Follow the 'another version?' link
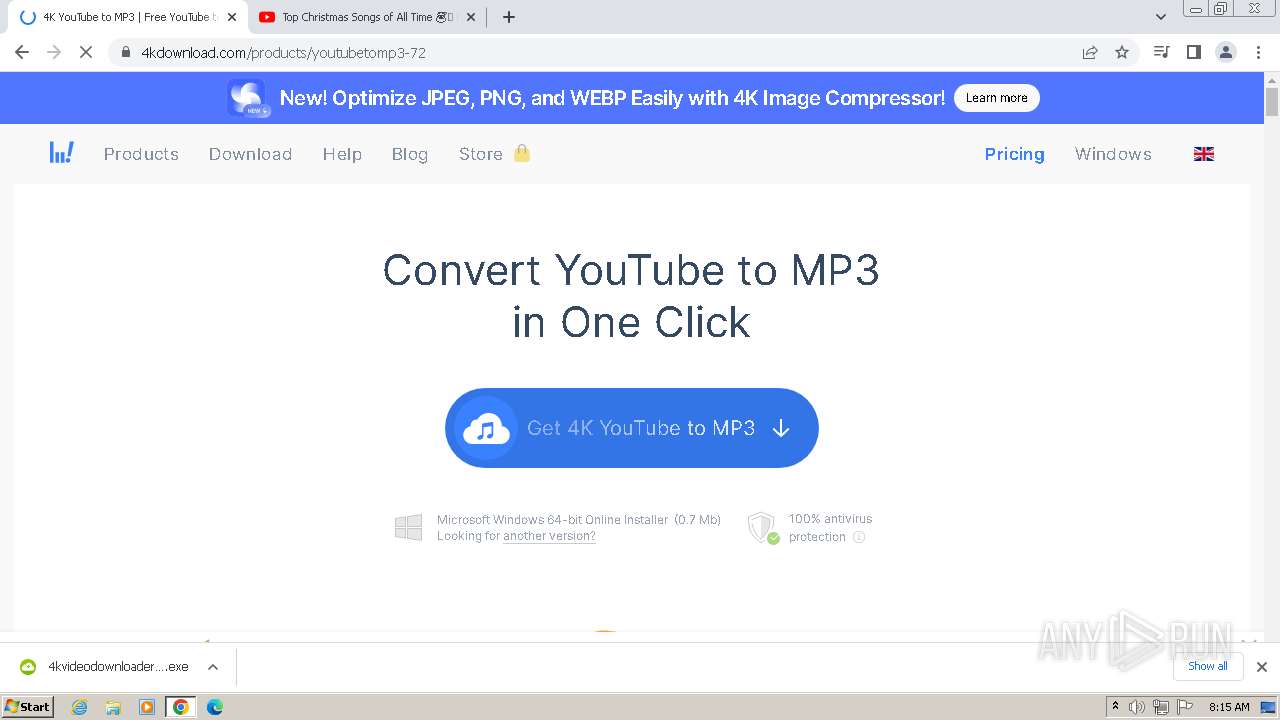 549,536
